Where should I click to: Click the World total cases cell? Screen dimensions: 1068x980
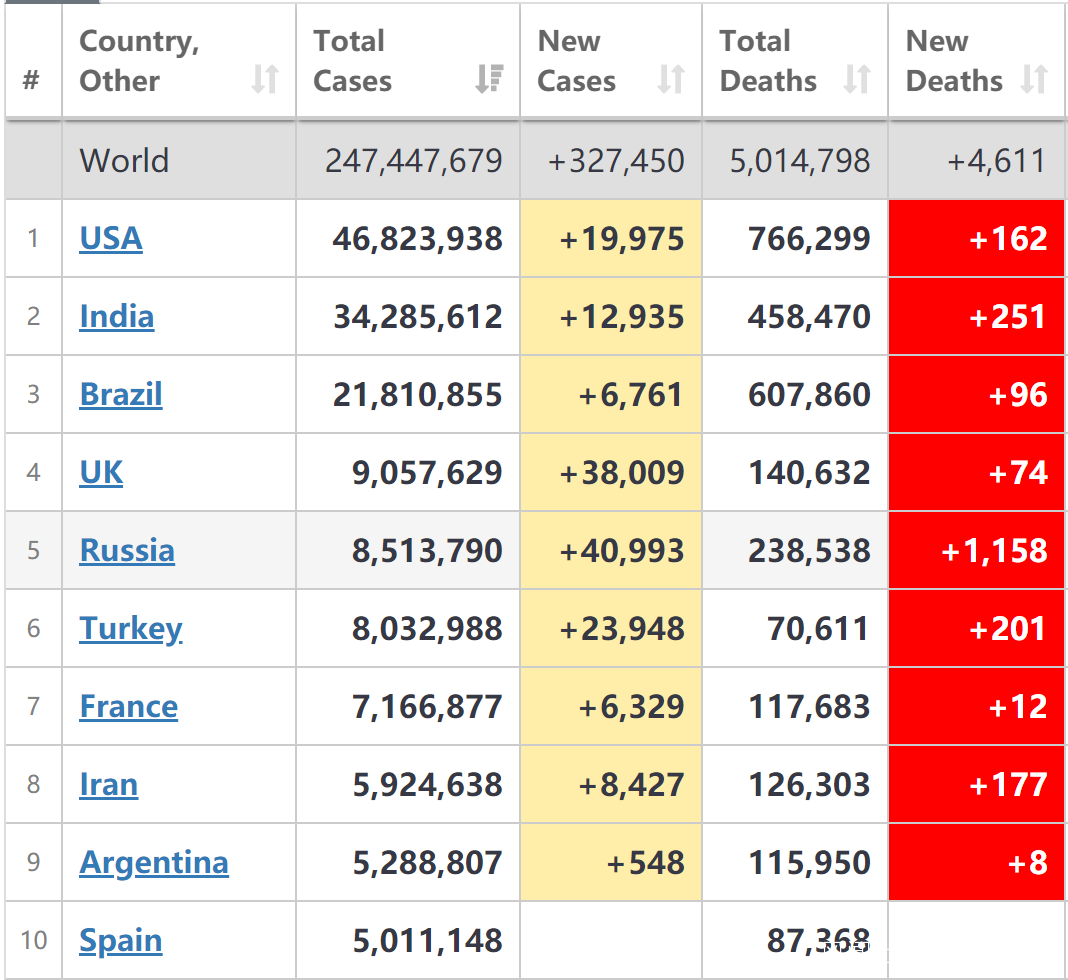413,161
